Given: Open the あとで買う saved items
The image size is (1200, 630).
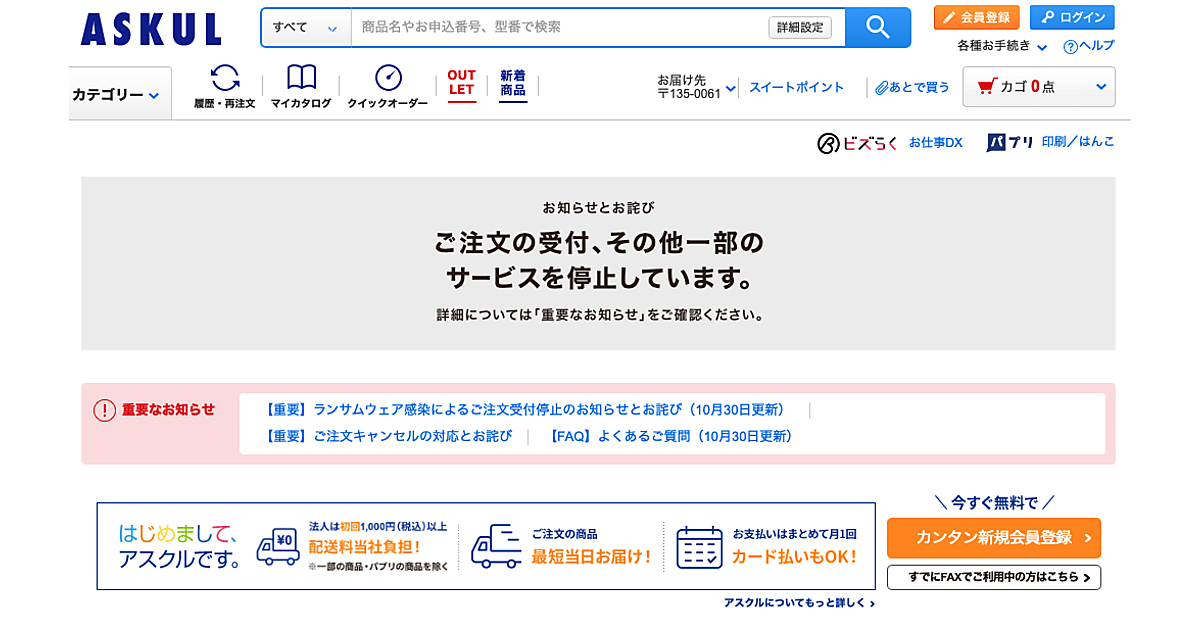Looking at the screenshot, I should coord(912,88).
